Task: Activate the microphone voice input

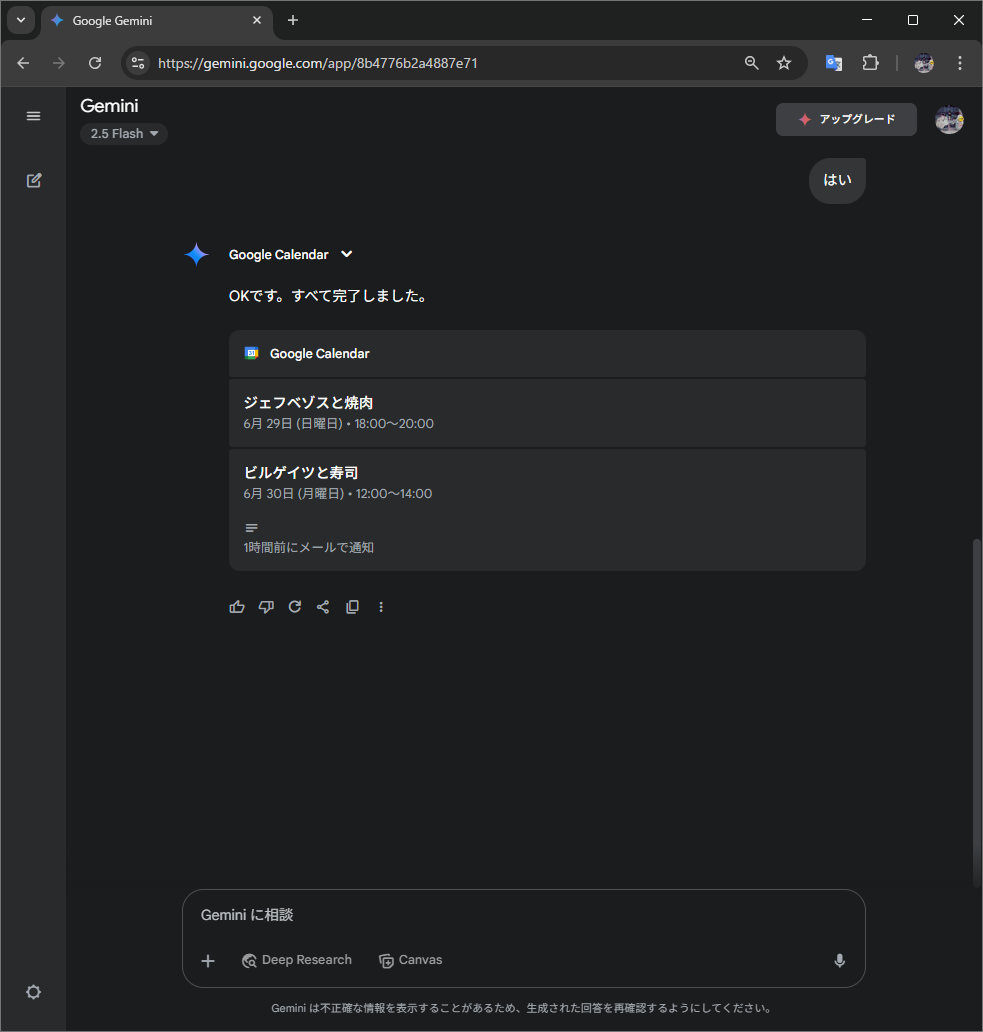Action: point(840,961)
